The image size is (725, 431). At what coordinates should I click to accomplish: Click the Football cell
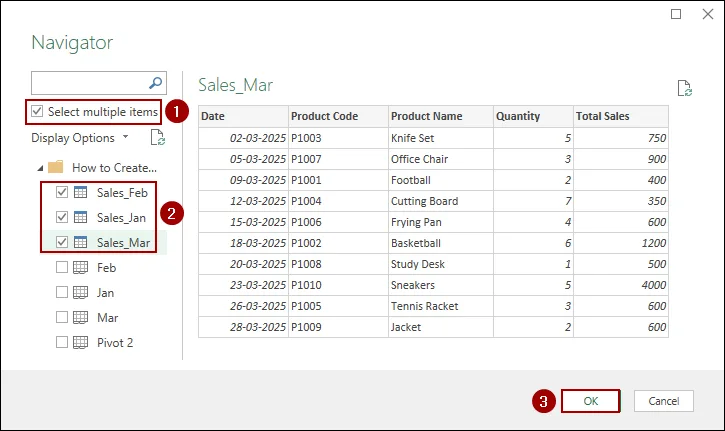pyautogui.click(x=441, y=180)
